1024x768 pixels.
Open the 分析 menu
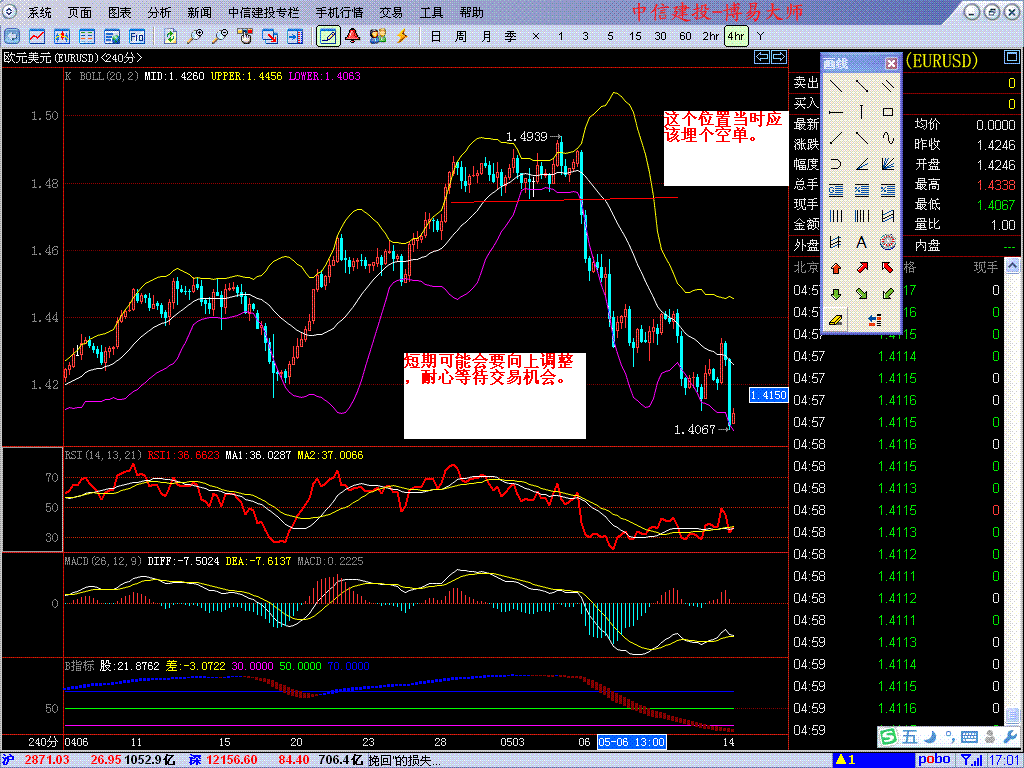[x=159, y=12]
